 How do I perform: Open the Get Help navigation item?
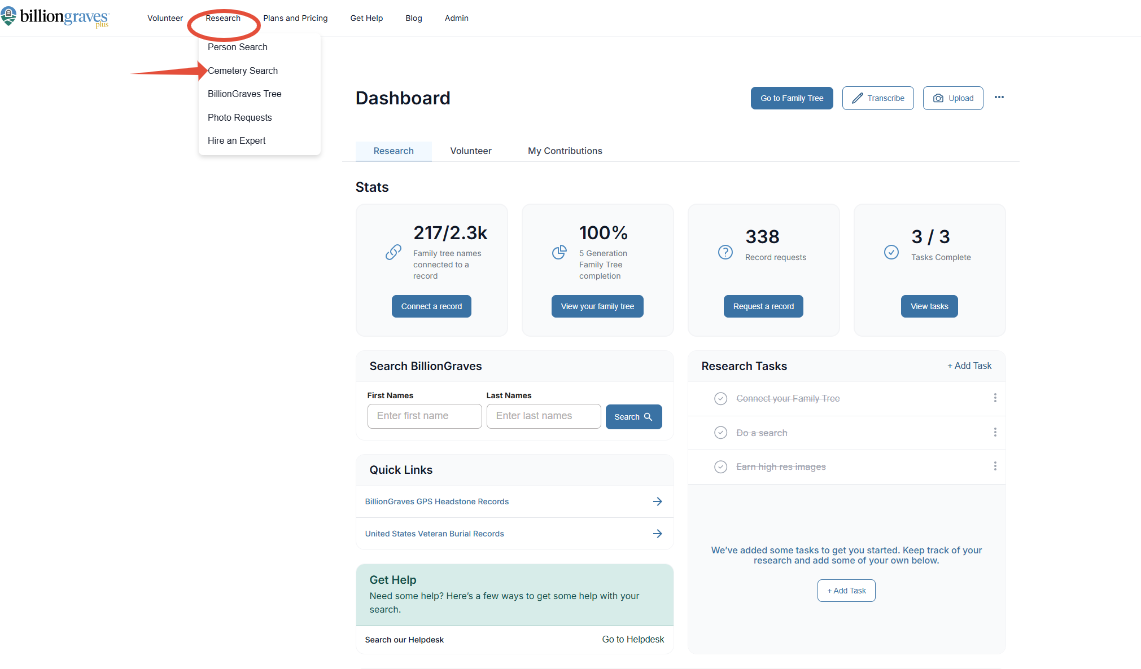pyautogui.click(x=367, y=18)
